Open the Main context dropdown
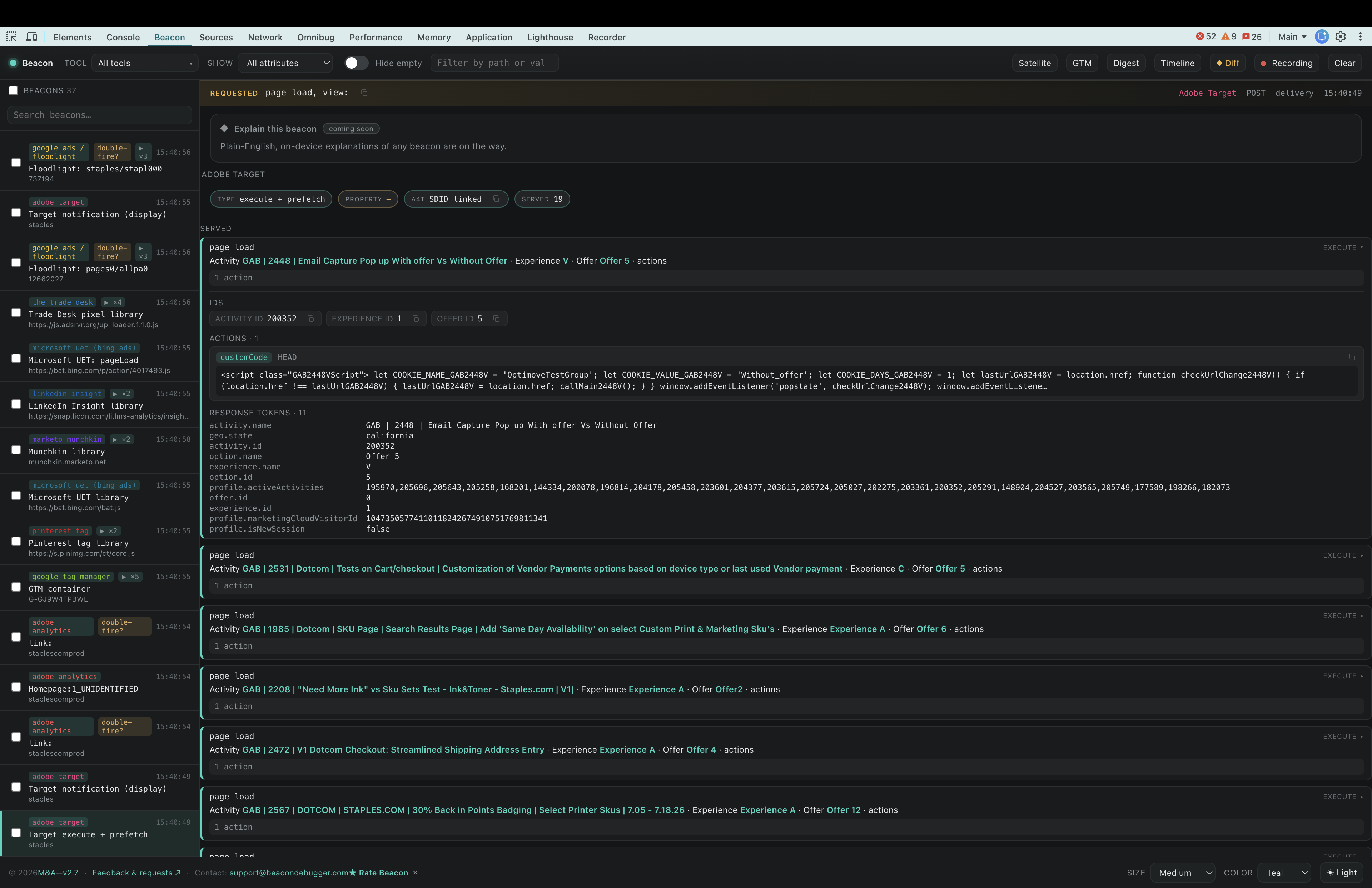 point(1292,37)
